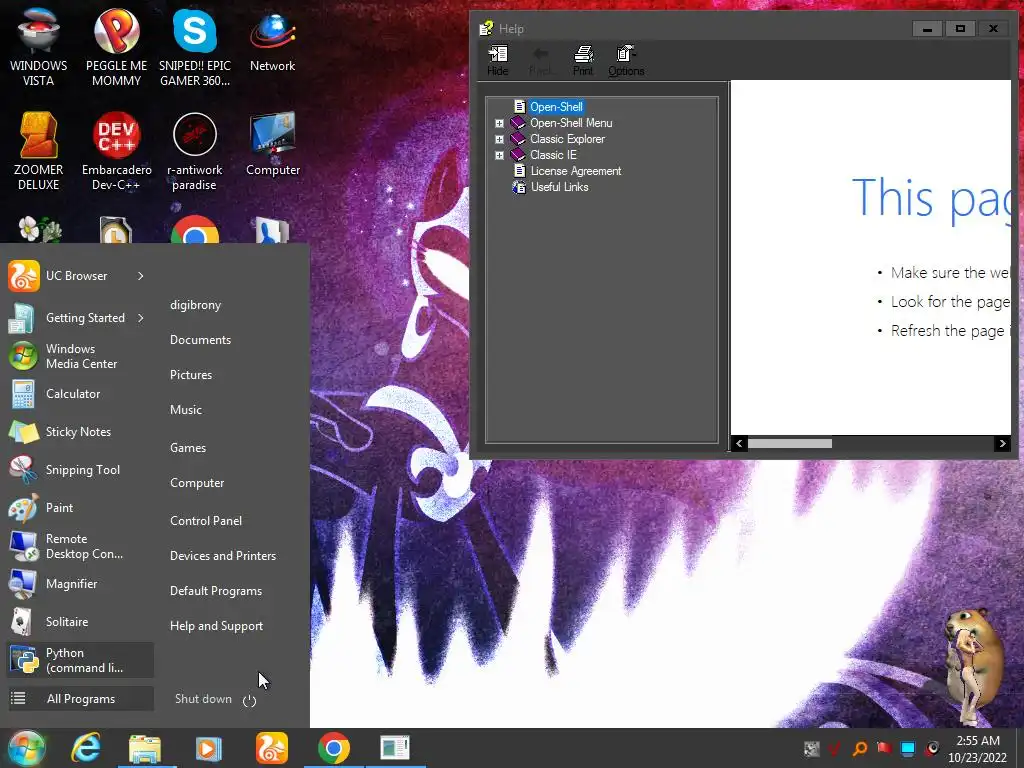
Task: Click the WINDOWS VISTA desktop icon
Action: coord(39,46)
